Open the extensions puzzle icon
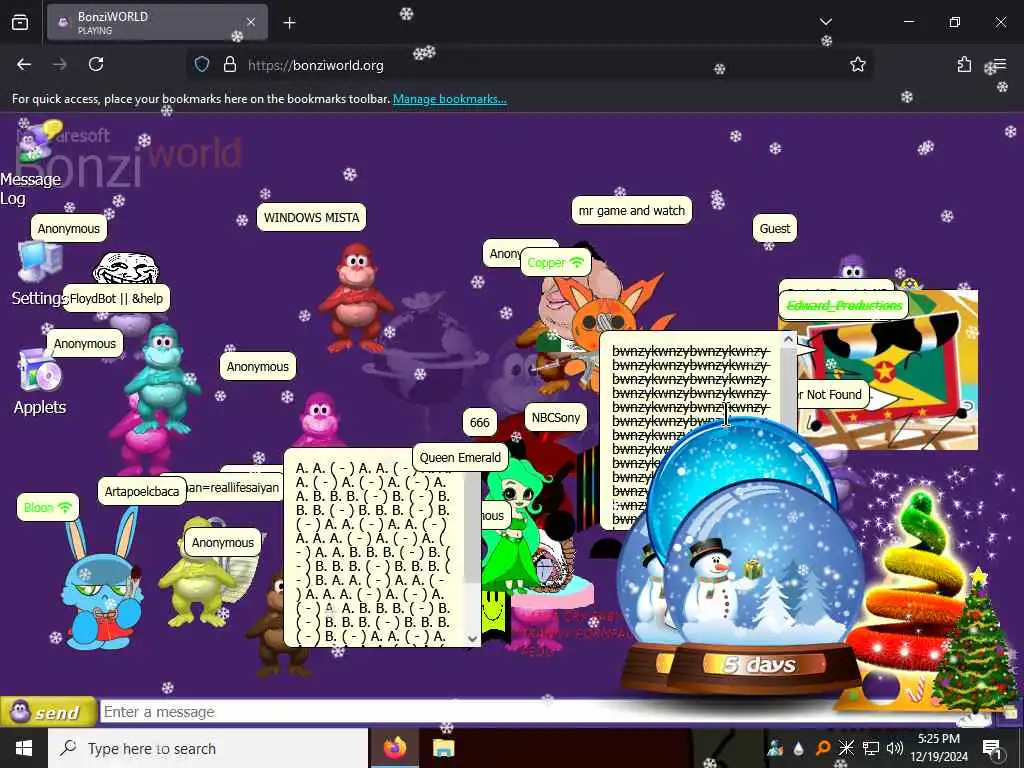Viewport: 1024px width, 768px height. click(964, 64)
